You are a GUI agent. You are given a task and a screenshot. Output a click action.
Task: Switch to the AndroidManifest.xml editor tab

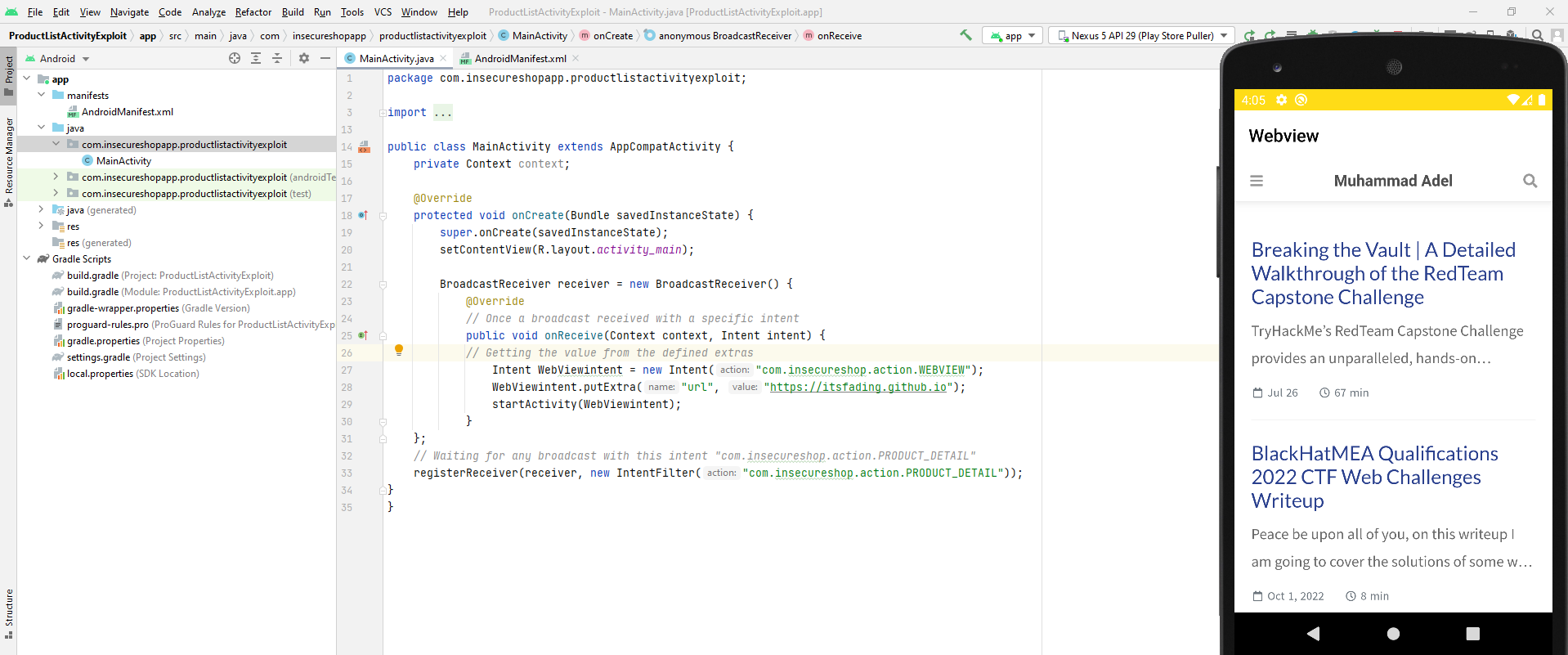click(x=520, y=59)
